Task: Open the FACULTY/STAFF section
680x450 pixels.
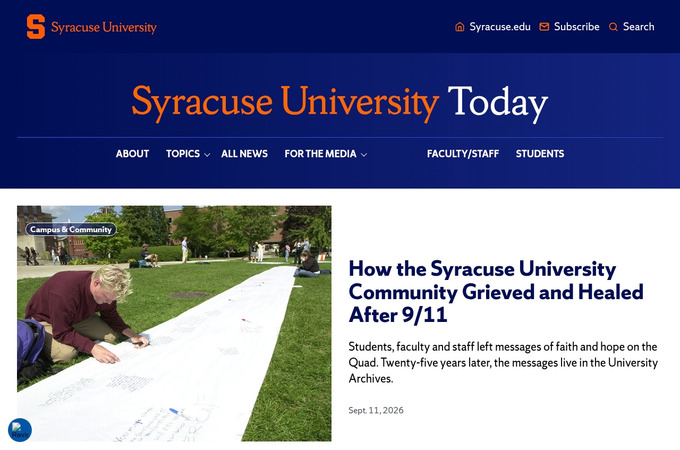Action: click(463, 154)
